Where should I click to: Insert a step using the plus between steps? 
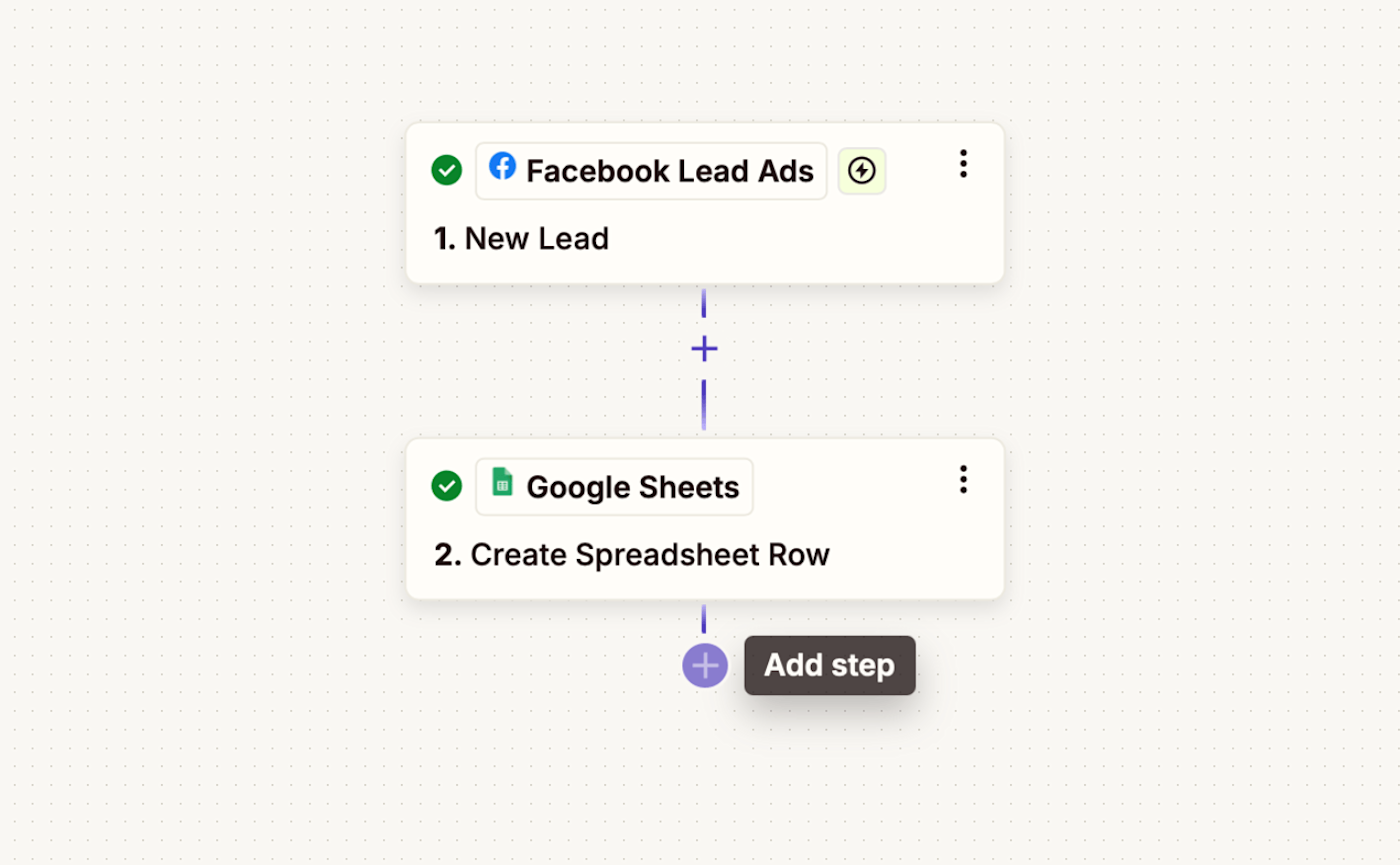point(704,349)
